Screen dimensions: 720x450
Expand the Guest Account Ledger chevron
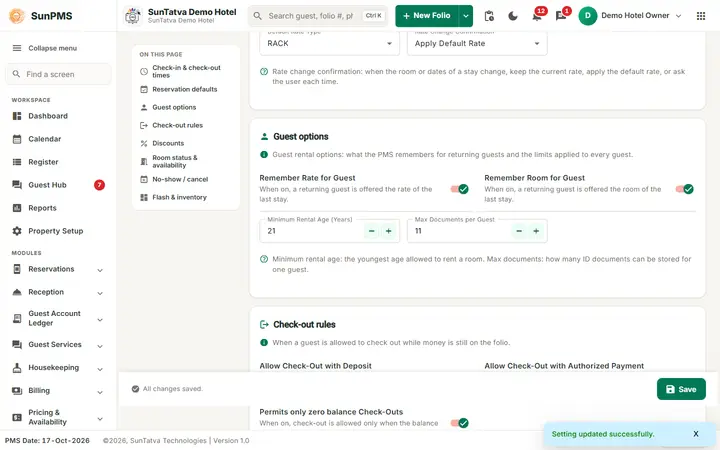pos(100,320)
